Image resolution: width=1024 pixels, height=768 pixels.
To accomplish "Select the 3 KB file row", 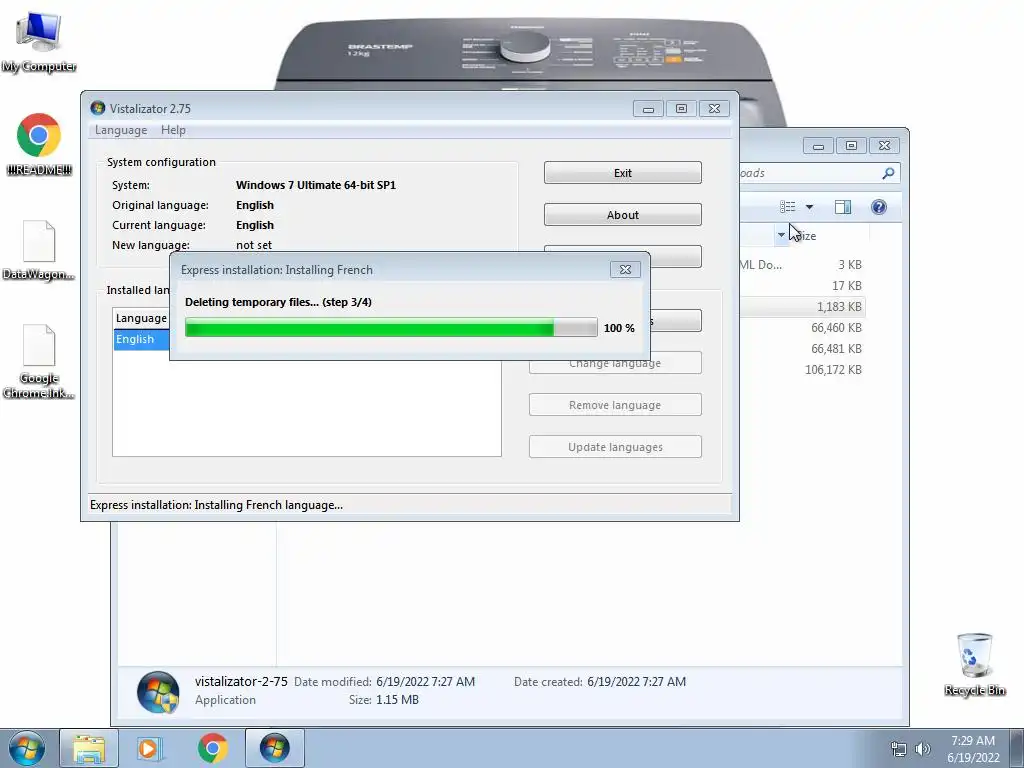I will [803, 265].
